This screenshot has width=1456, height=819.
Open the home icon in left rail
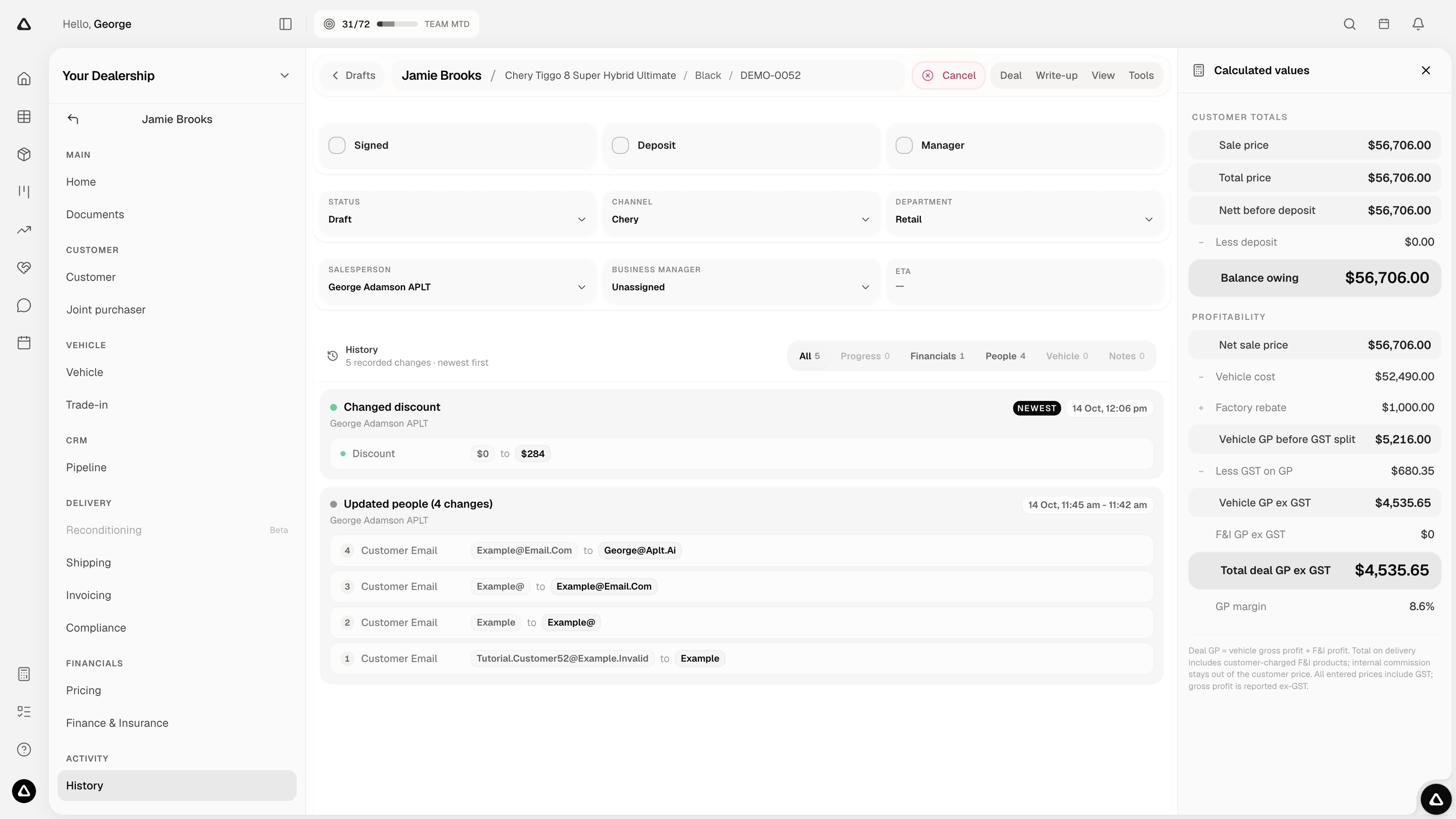click(x=24, y=78)
